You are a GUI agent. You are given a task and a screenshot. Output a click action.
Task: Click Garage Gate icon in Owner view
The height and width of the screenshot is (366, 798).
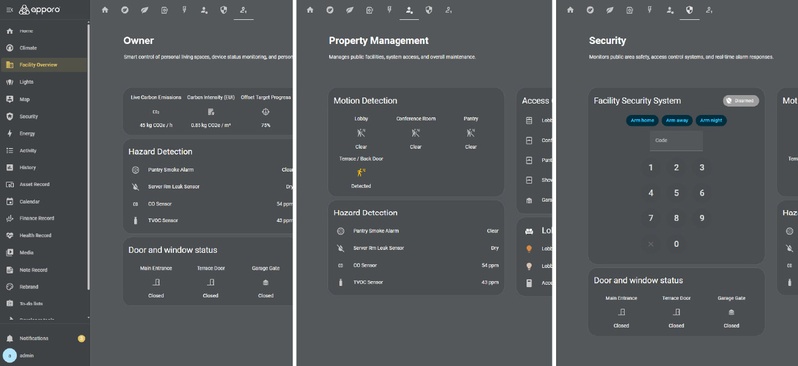(266, 283)
